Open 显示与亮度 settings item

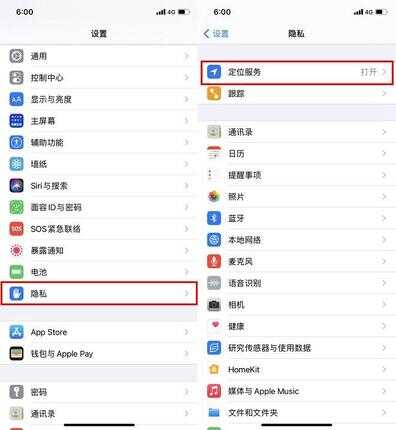(99, 99)
